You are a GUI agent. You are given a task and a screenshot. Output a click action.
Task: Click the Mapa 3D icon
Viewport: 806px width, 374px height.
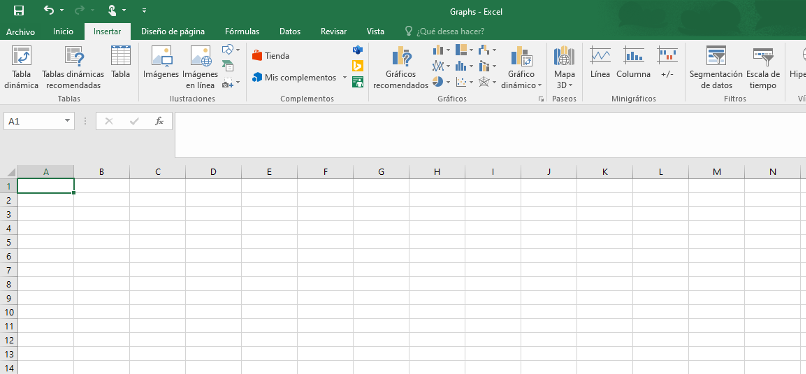point(564,67)
